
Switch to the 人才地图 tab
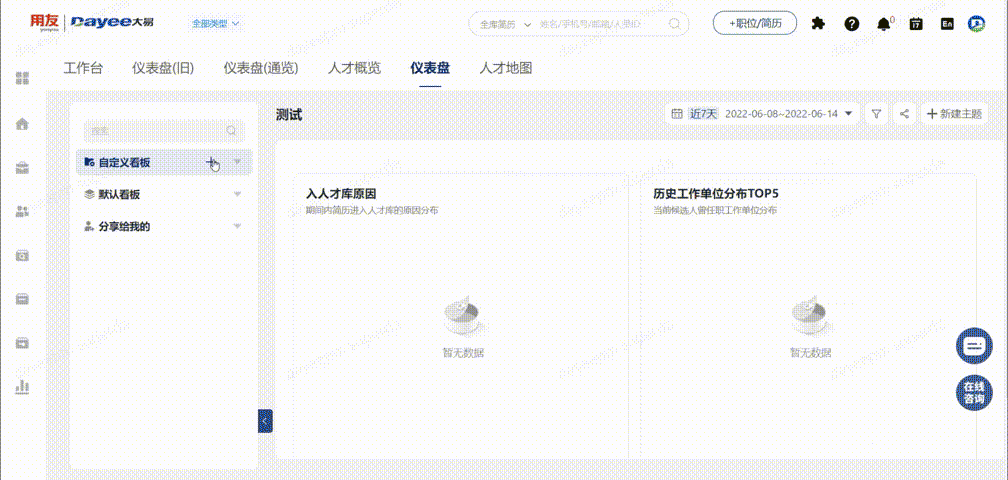click(x=505, y=68)
